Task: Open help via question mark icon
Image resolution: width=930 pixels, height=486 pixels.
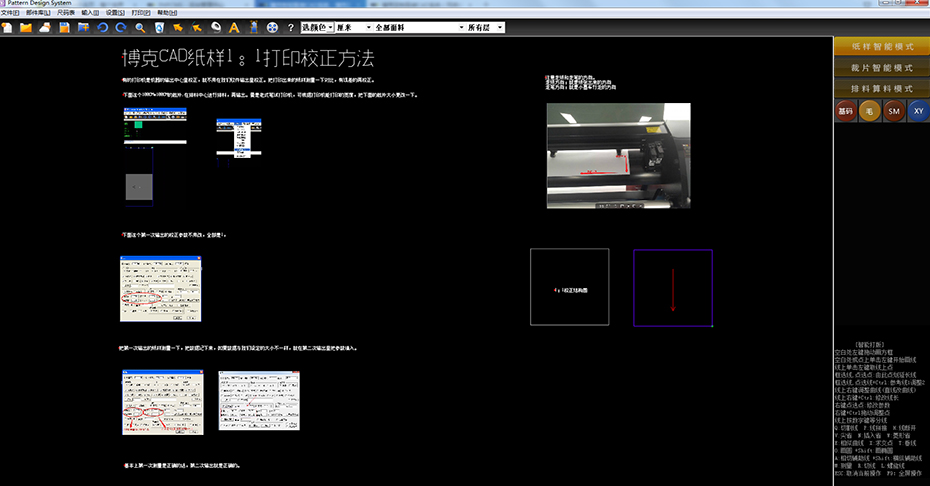Action: [x=290, y=28]
